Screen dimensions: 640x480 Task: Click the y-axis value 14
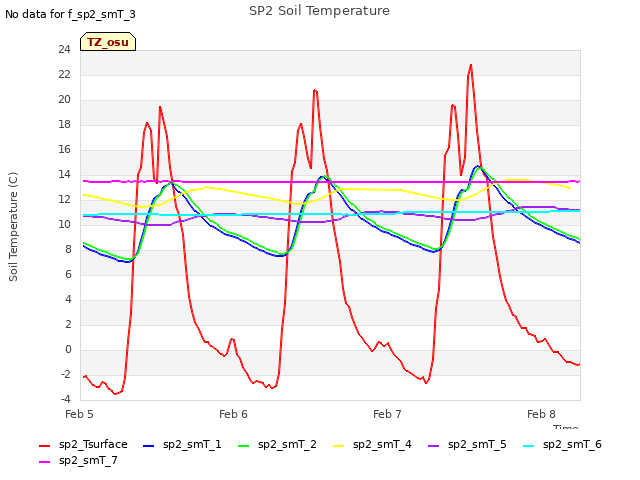coord(64,175)
